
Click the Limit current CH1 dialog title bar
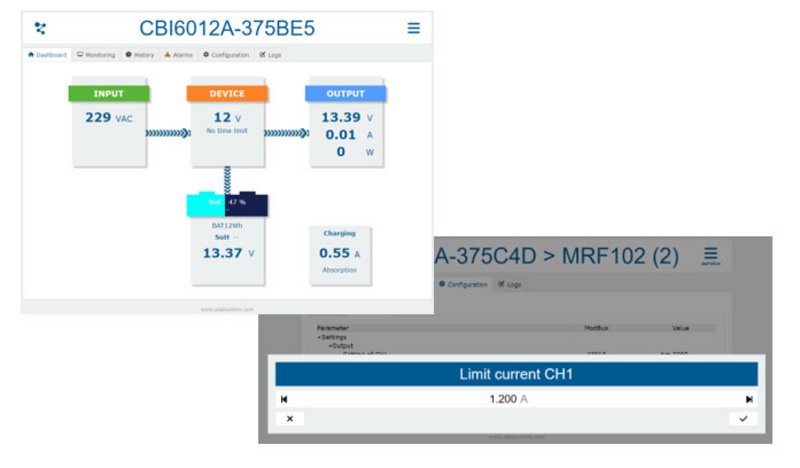(516, 374)
